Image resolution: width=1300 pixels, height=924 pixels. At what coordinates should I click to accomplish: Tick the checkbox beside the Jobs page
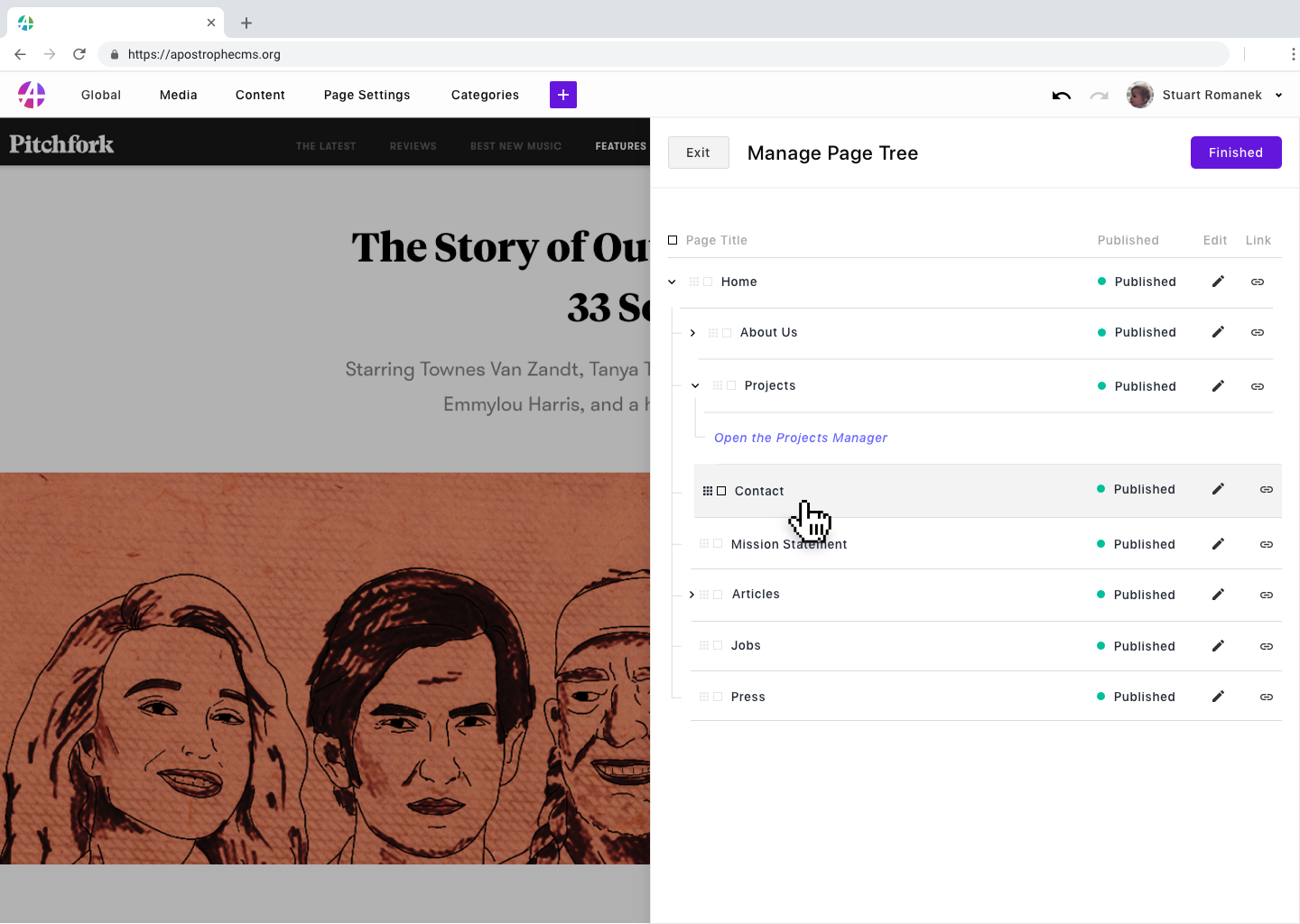click(717, 645)
